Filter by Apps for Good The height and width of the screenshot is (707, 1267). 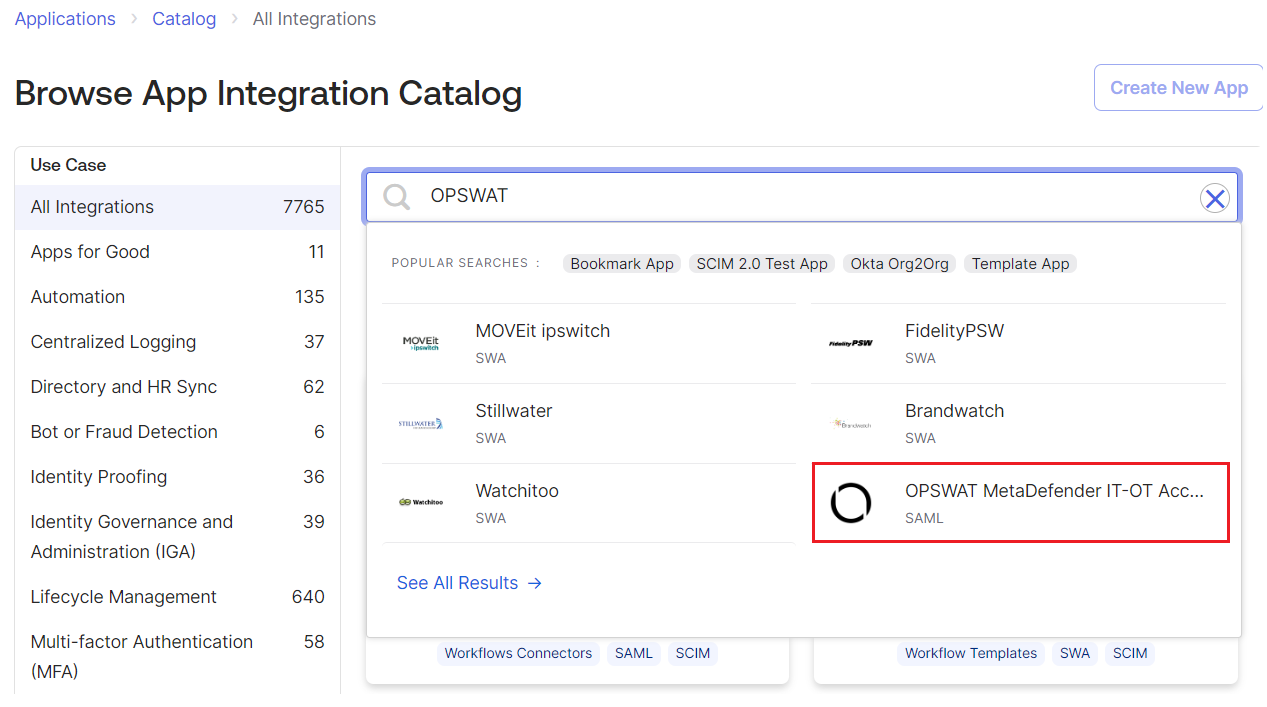point(177,252)
